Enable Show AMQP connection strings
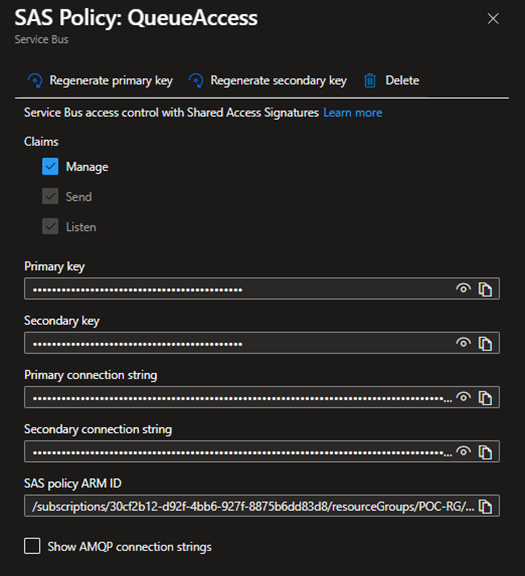Screen dimensions: 525x576 point(32,546)
